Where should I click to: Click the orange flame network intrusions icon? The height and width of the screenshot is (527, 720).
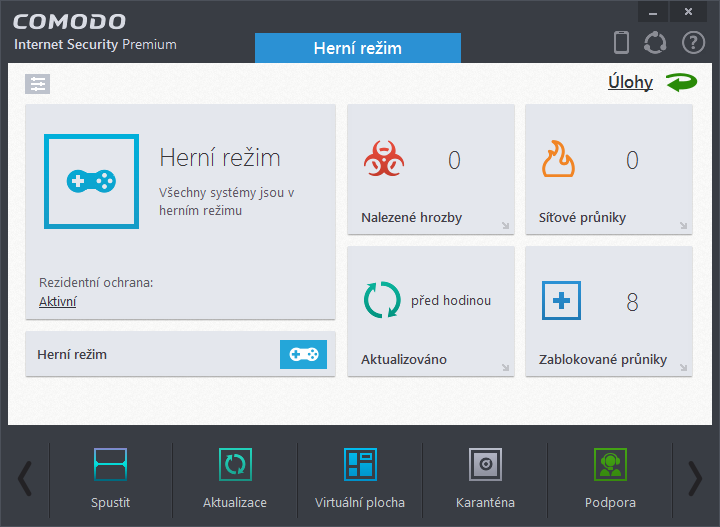(558, 159)
